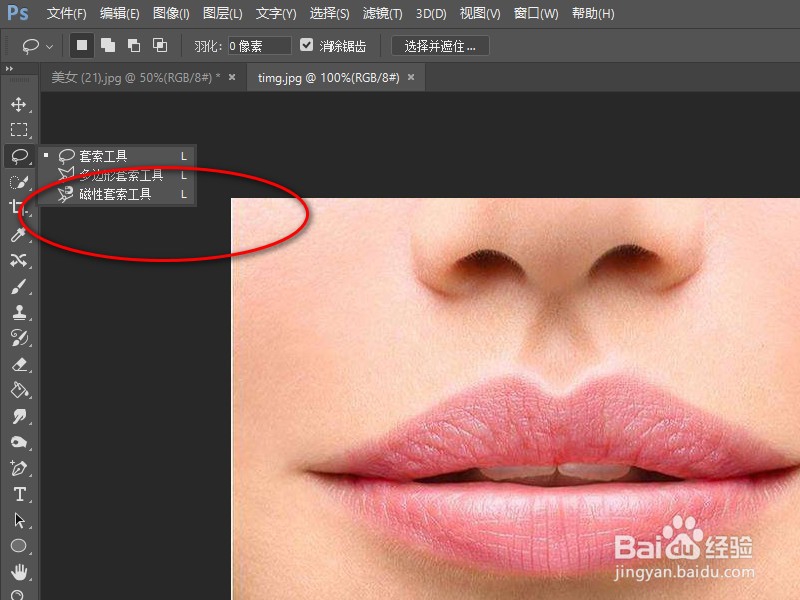
Task: Toggle the 消除锯齿 anti-alias checkbox
Action: 306,45
